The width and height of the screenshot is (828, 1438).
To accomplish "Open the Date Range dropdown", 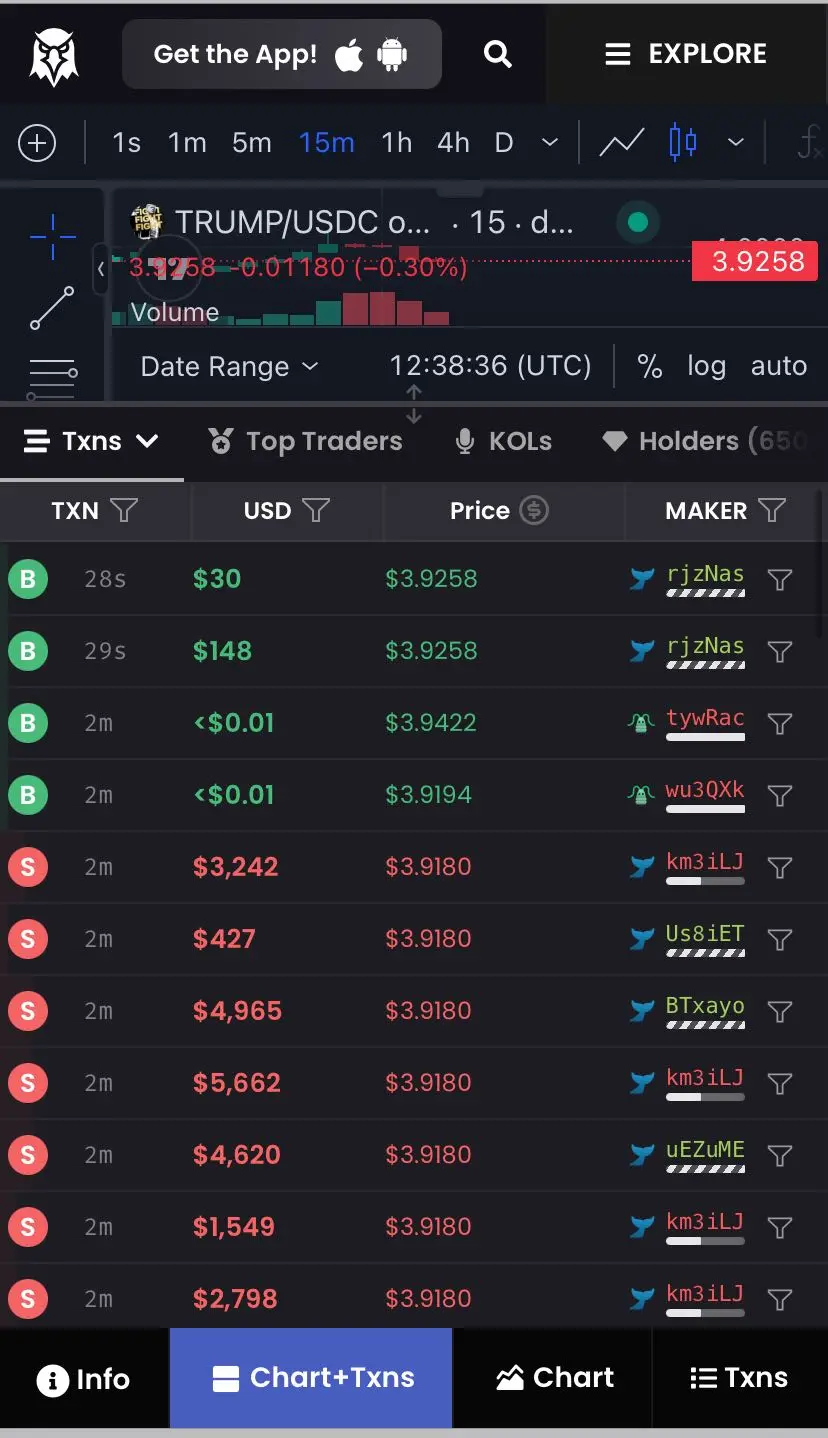I will [229, 367].
